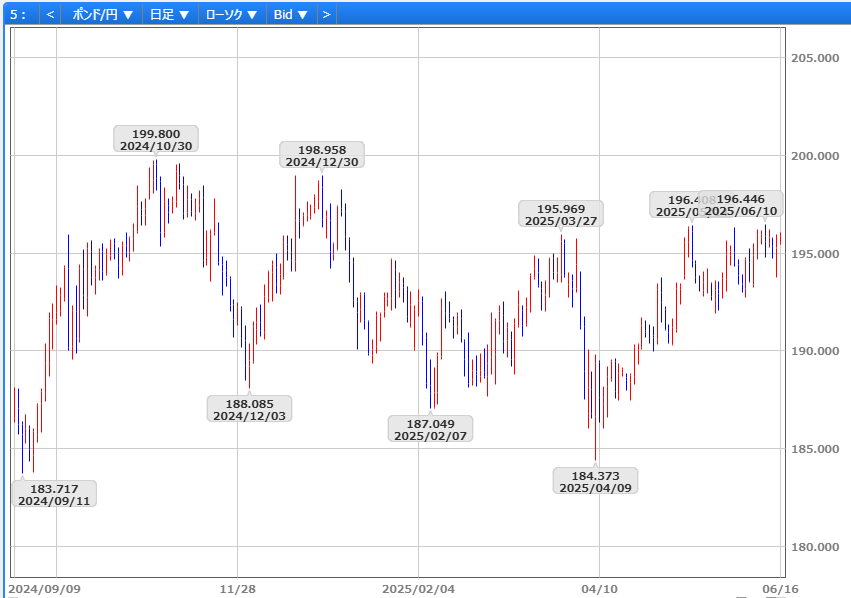Click the 198.958 2024/12/30 high label

(322, 155)
